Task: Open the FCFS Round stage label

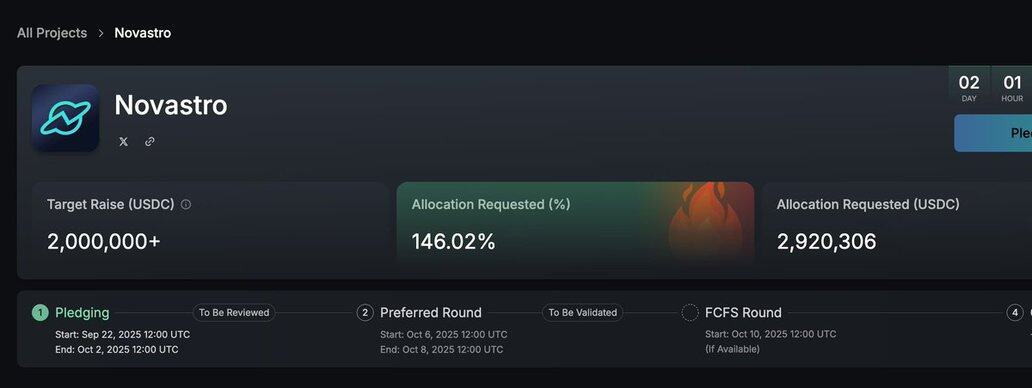Action: pos(743,313)
